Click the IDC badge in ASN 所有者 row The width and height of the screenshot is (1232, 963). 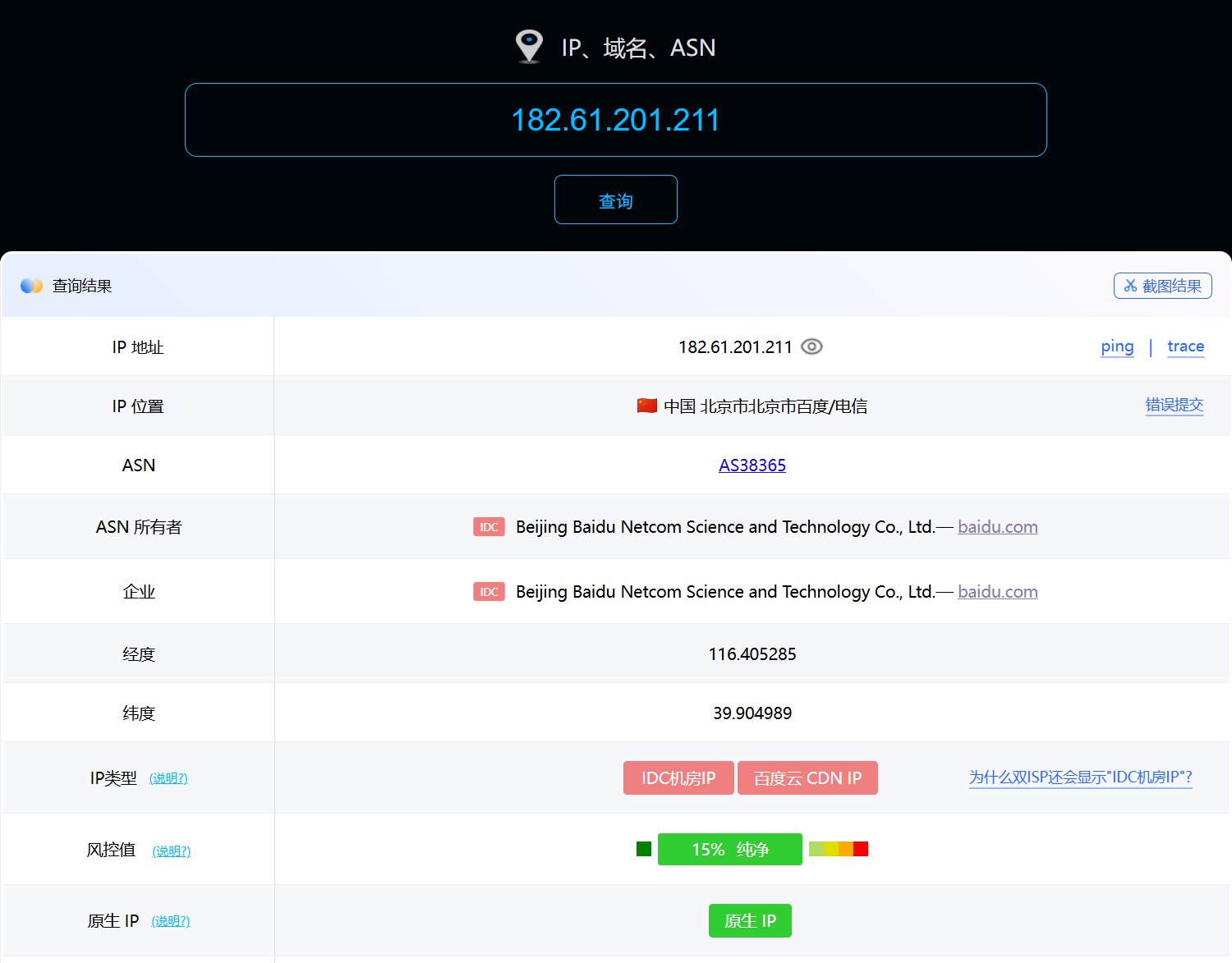click(489, 526)
